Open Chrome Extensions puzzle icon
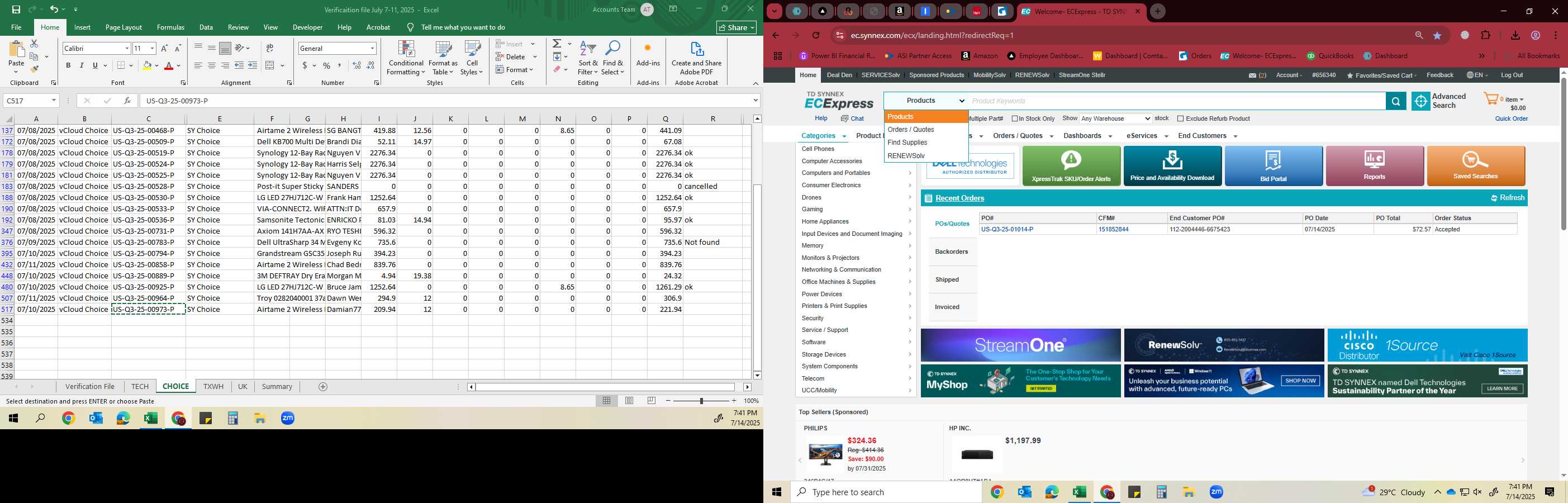Image resolution: width=1568 pixels, height=503 pixels. (x=1486, y=35)
